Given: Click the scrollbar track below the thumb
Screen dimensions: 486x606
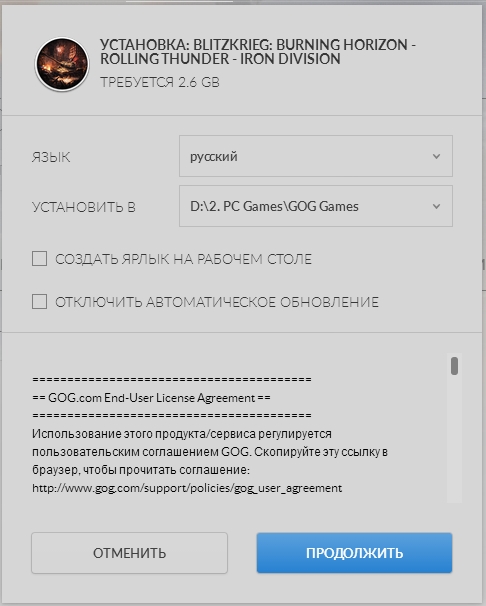Looking at the screenshot, I should pyautogui.click(x=454, y=439).
